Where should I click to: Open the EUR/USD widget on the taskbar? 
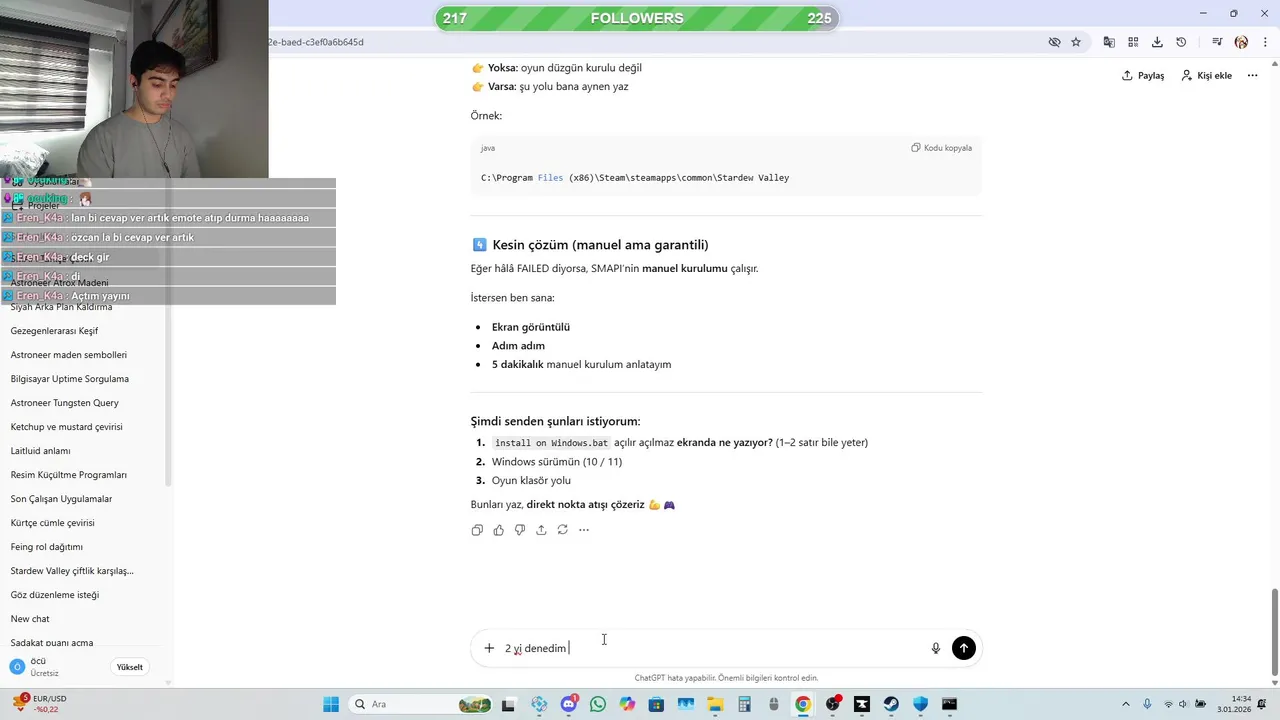41,704
